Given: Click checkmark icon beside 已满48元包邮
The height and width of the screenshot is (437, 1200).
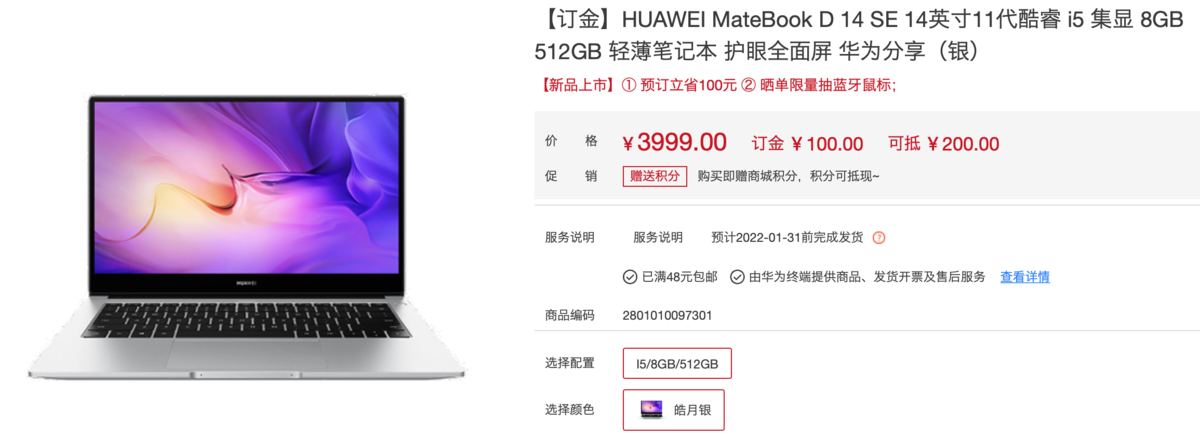Looking at the screenshot, I should pyautogui.click(x=630, y=277).
